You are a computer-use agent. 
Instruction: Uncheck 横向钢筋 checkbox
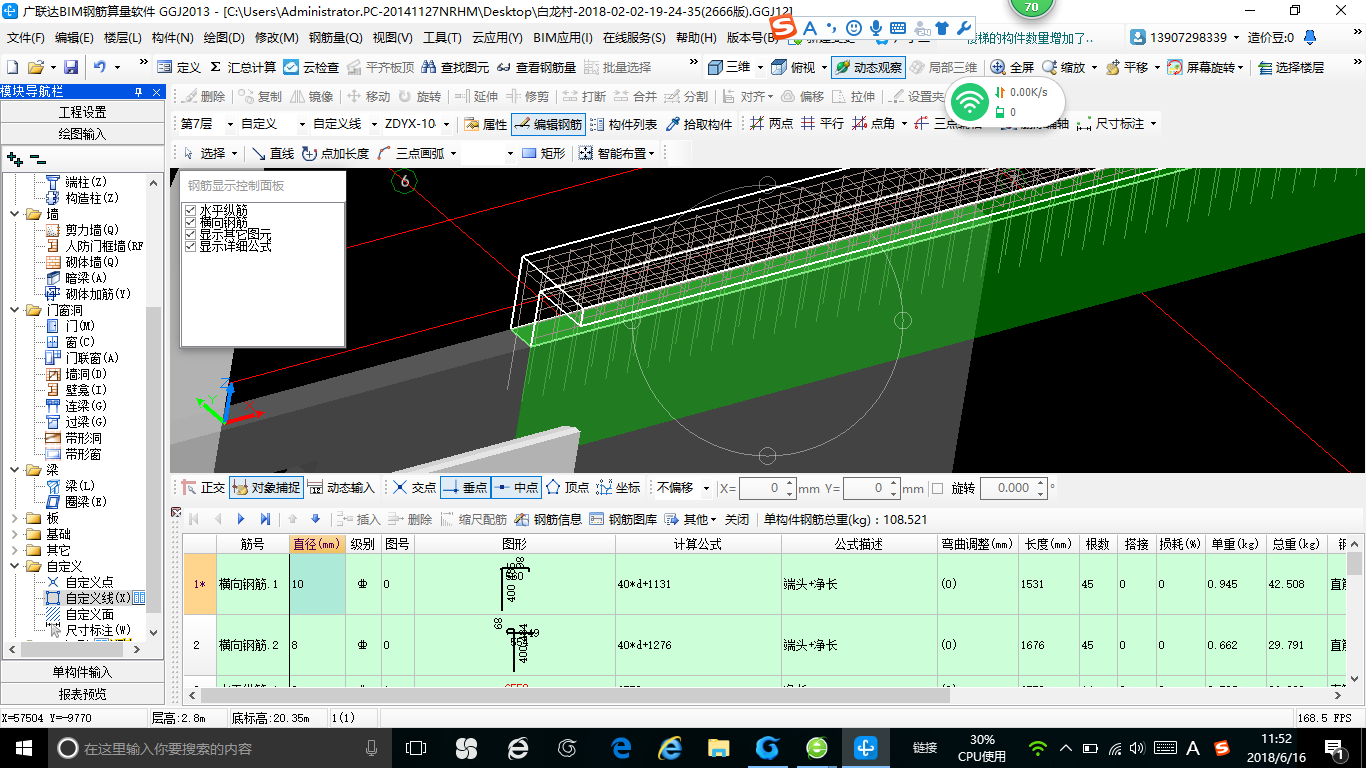click(191, 222)
